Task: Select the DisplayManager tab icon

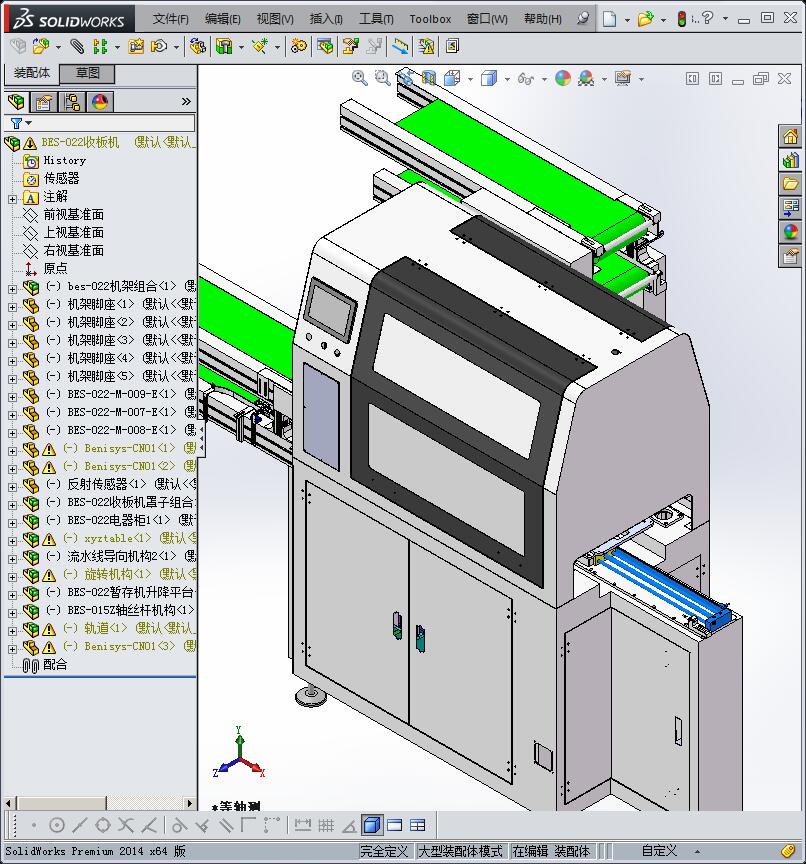Action: pyautogui.click(x=100, y=101)
